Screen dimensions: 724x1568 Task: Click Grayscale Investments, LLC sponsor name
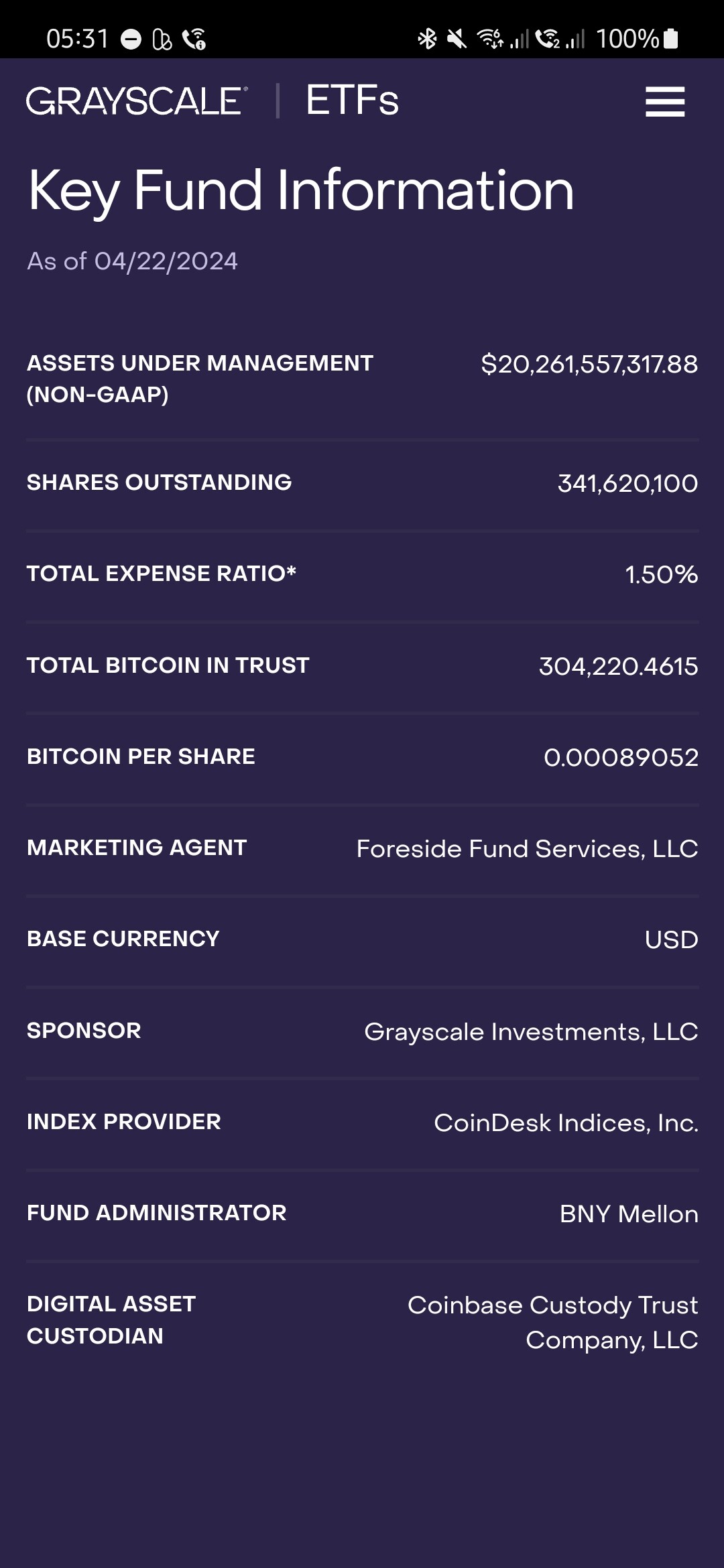click(531, 1032)
